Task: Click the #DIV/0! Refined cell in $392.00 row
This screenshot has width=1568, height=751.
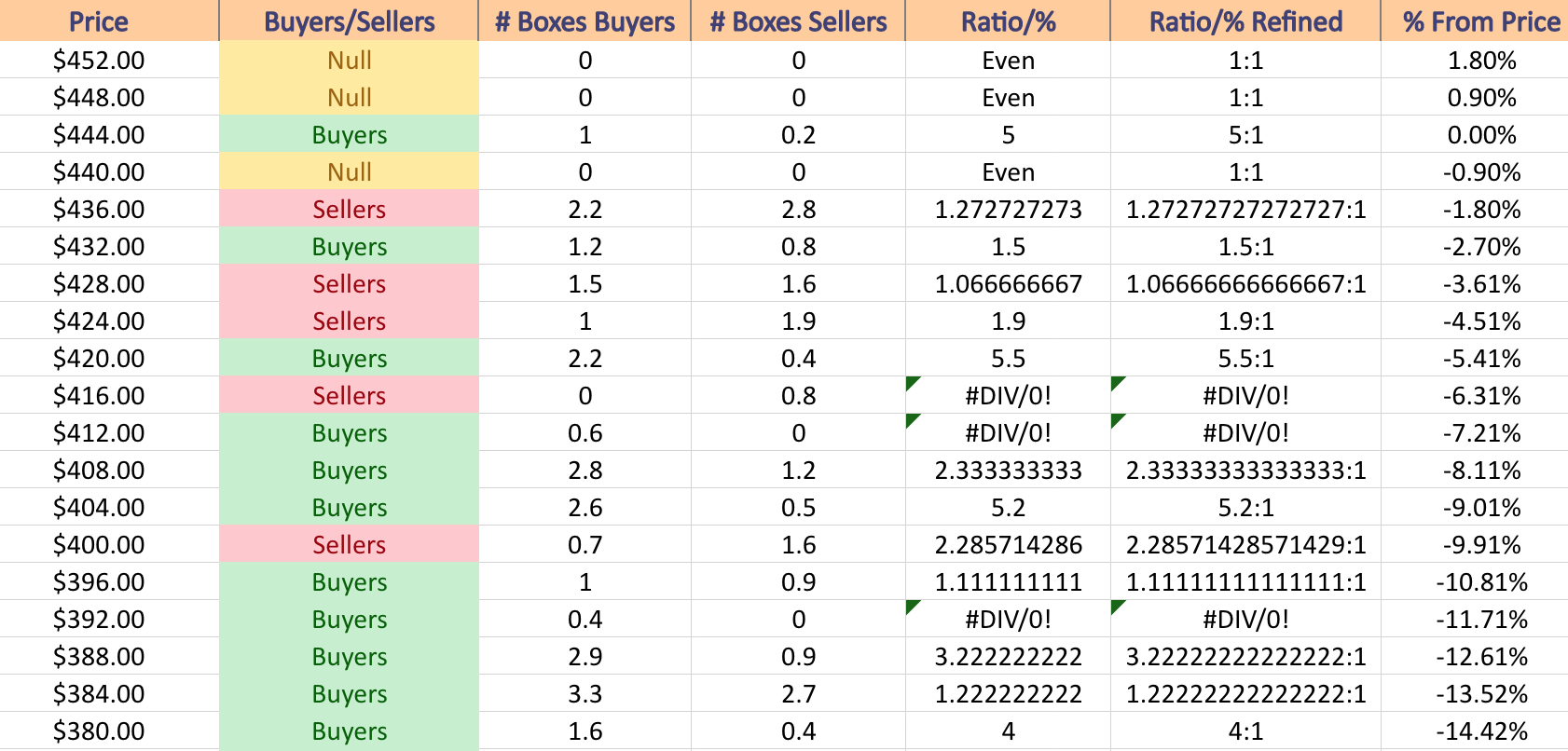Action: tap(1245, 620)
